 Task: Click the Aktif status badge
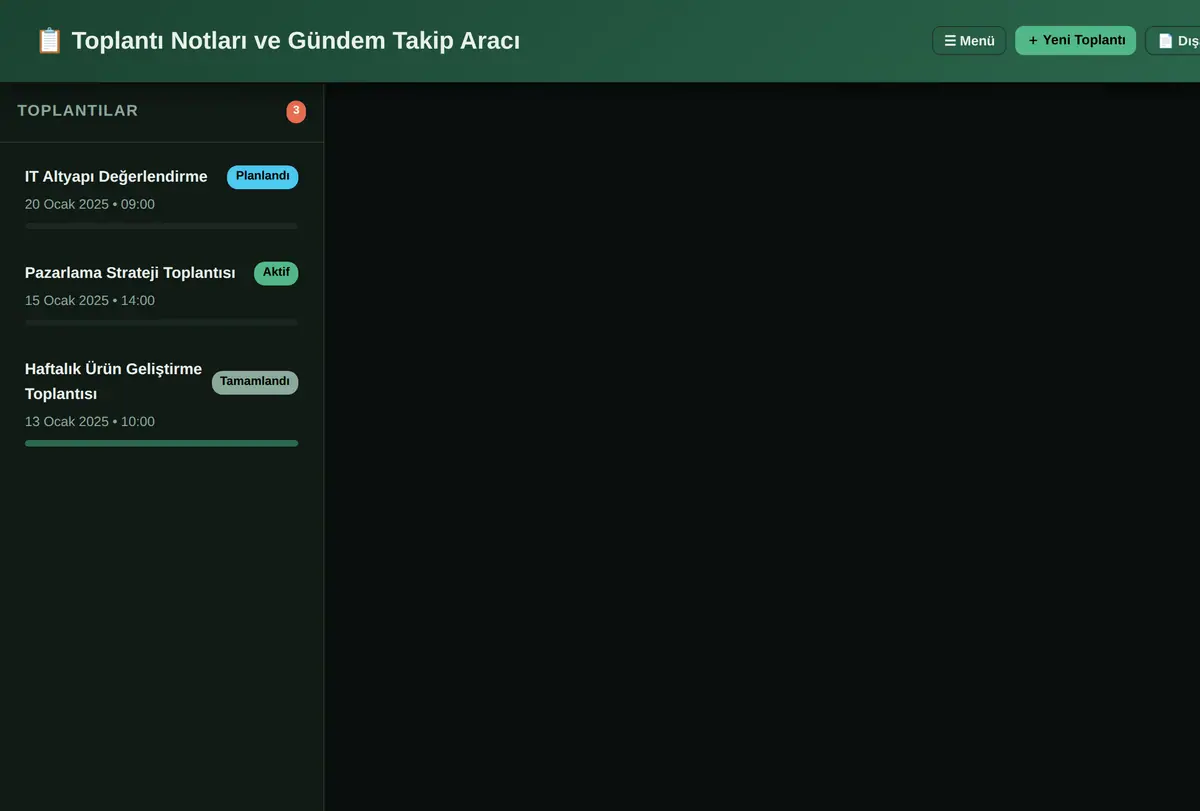(x=276, y=273)
